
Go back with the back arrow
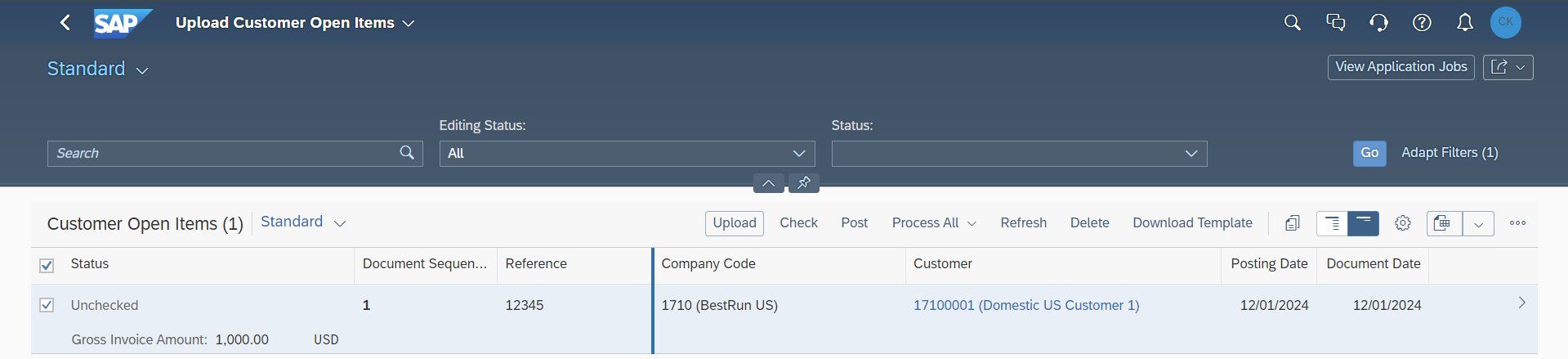pos(65,23)
